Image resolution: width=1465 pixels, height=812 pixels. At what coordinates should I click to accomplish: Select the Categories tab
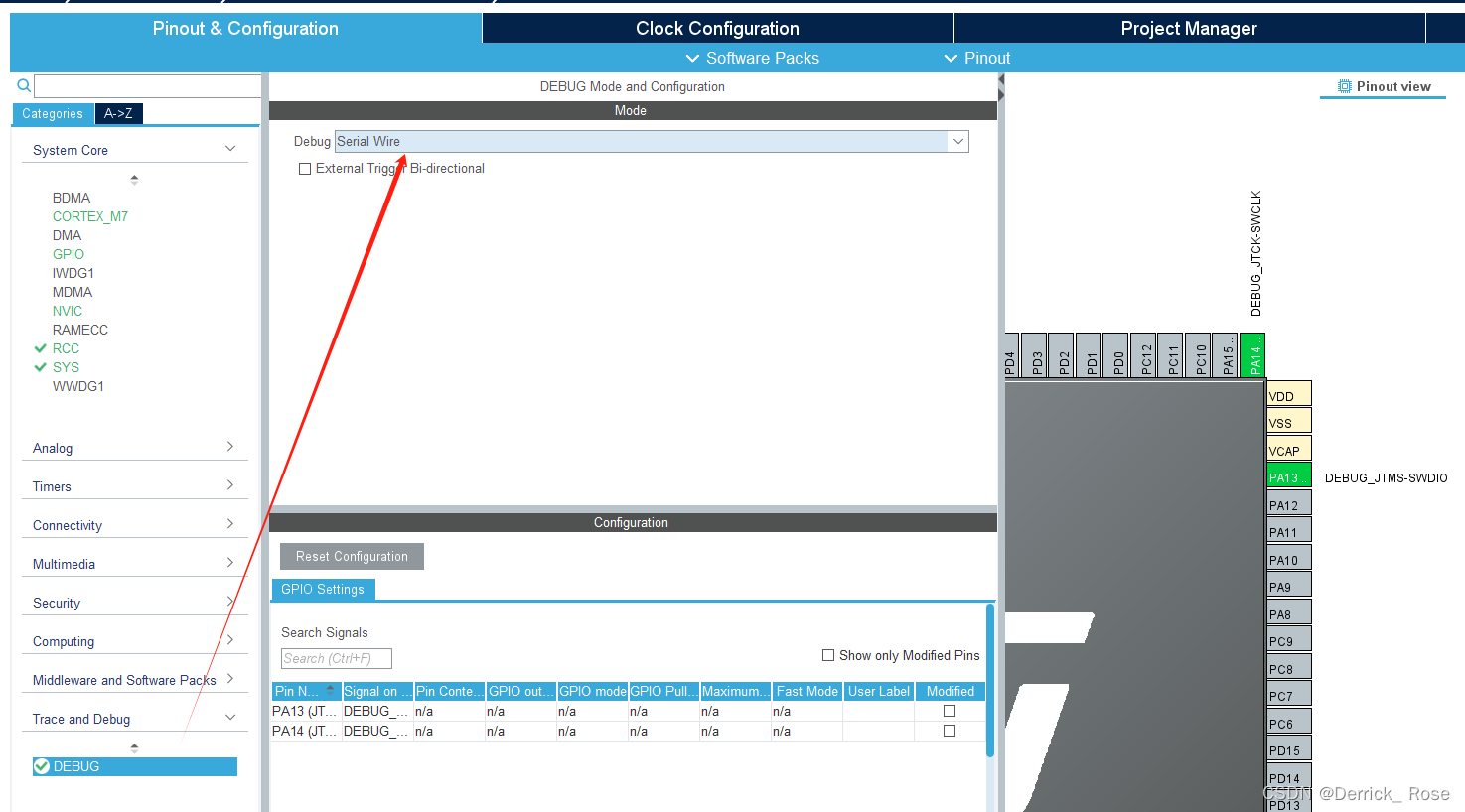53,114
